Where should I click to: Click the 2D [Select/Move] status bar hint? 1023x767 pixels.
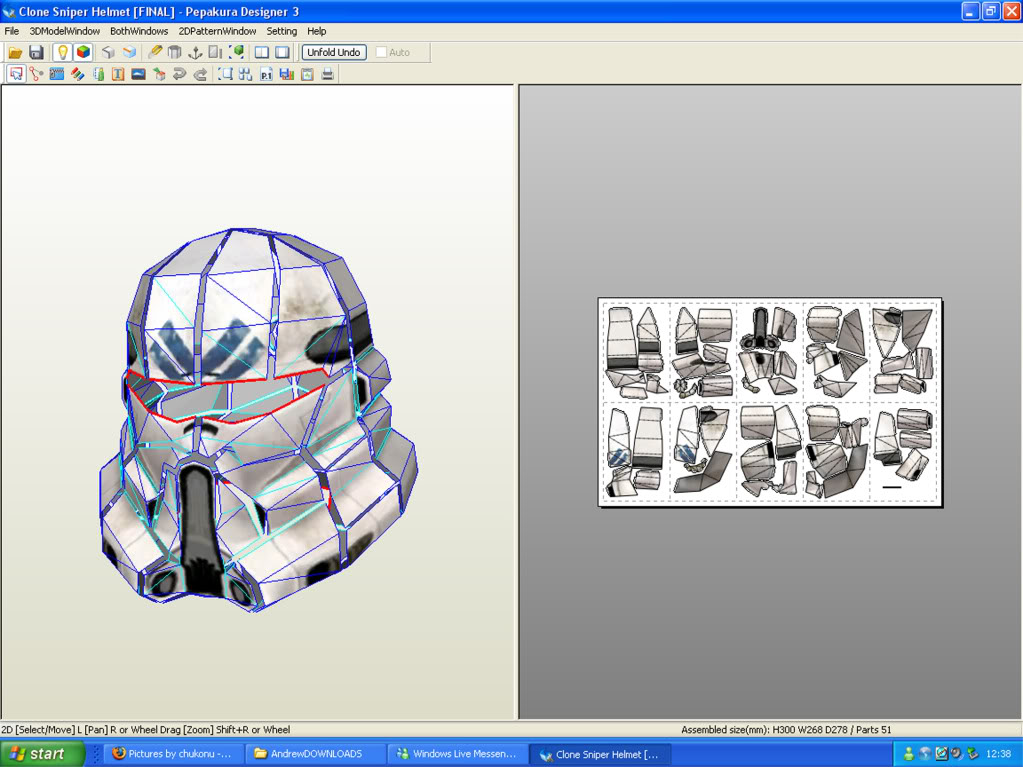coord(146,730)
